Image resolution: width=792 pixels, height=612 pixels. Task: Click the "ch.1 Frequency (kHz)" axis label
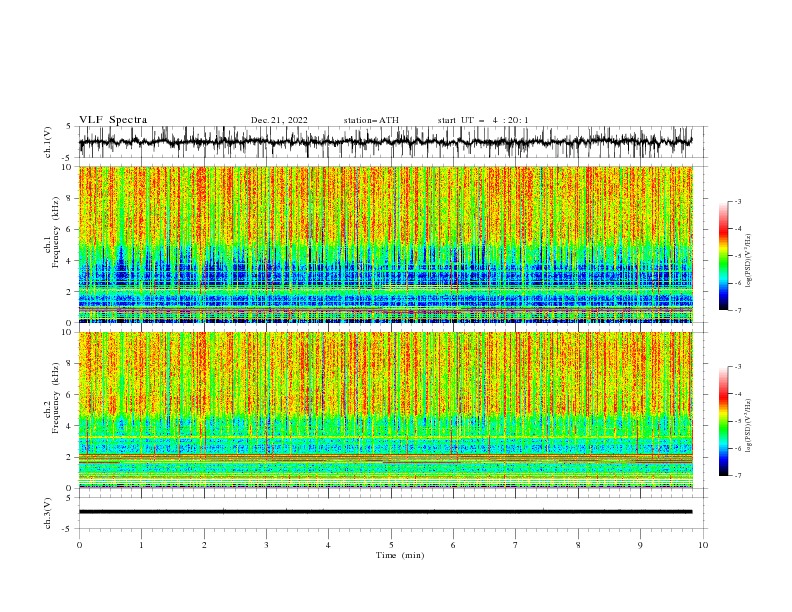click(x=52, y=232)
